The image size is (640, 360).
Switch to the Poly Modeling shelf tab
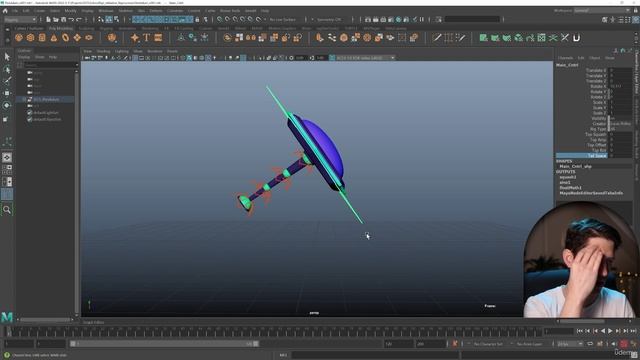(61, 29)
